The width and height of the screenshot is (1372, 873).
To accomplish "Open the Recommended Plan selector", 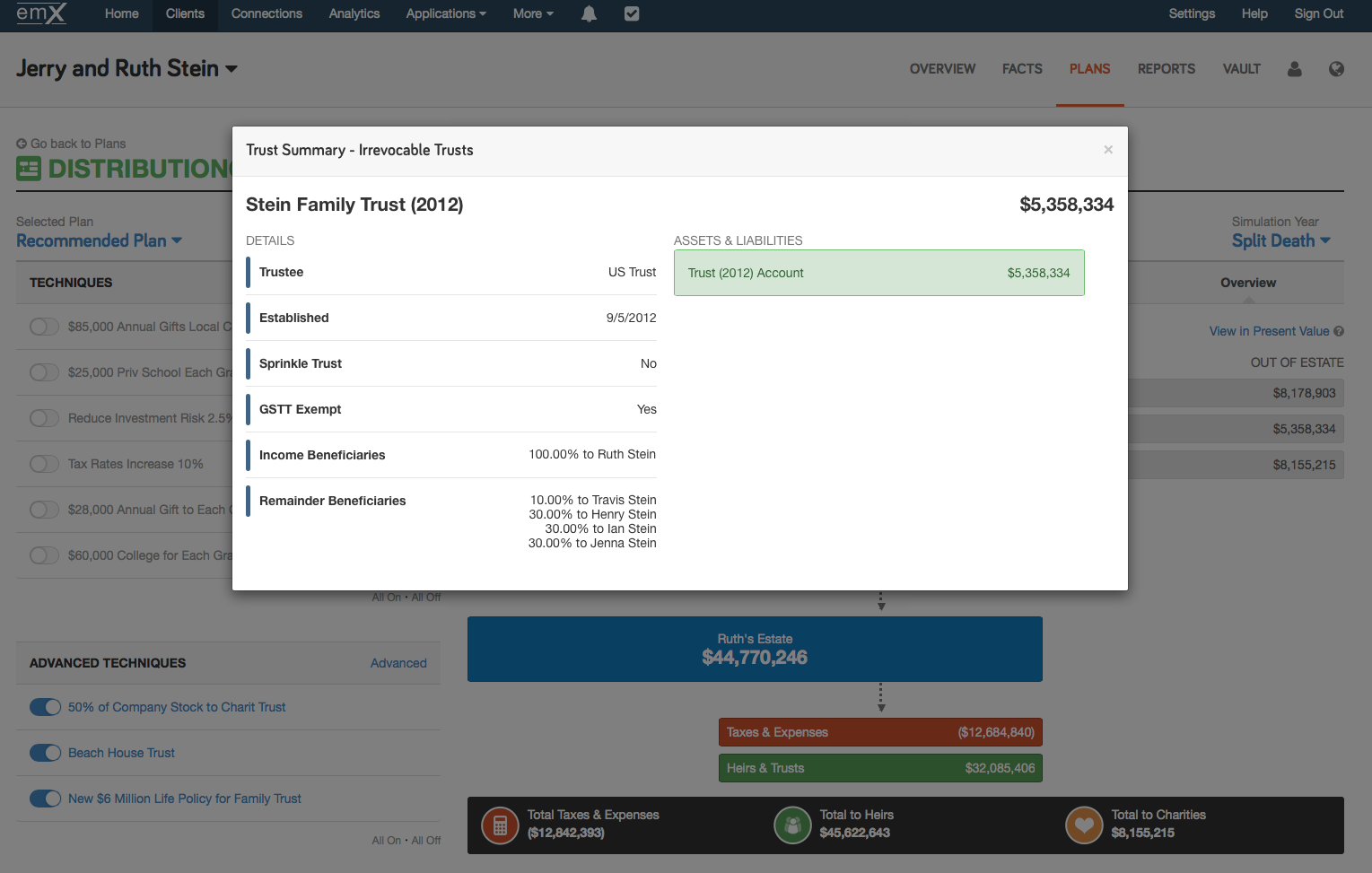I will coord(99,240).
